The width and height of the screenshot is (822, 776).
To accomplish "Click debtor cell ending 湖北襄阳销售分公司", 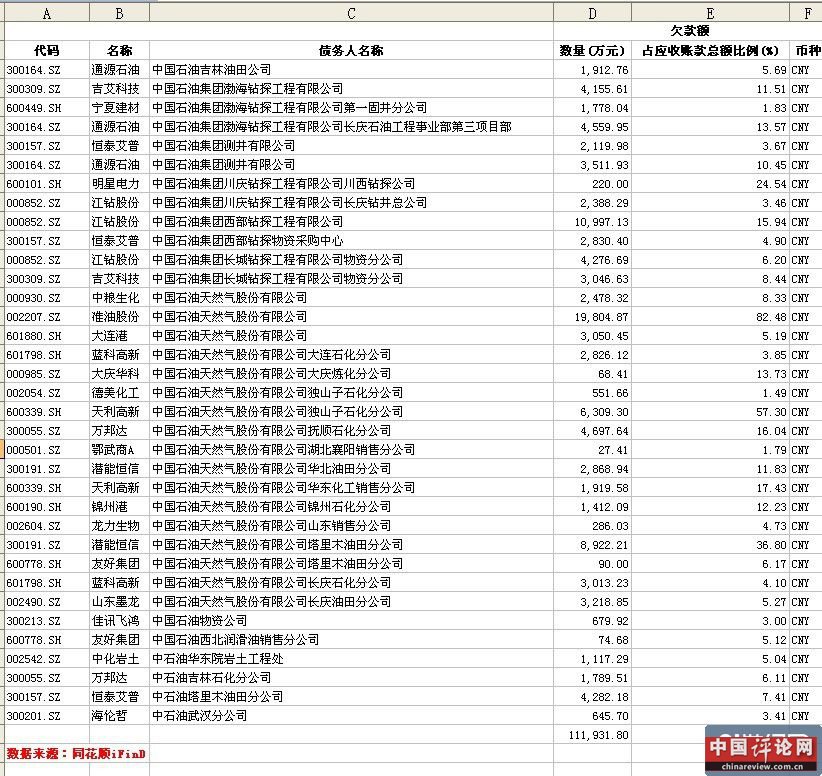I will pos(351,450).
